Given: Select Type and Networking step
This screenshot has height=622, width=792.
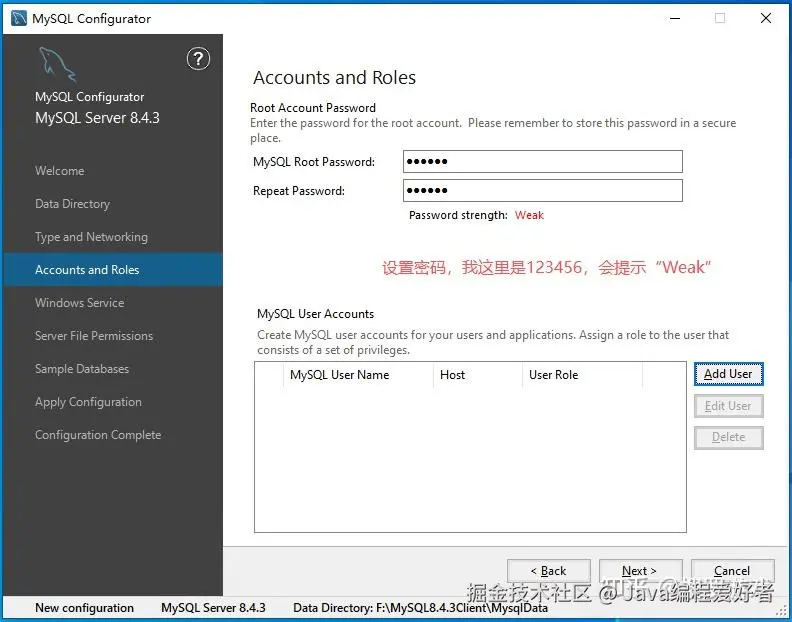Looking at the screenshot, I should (91, 237).
